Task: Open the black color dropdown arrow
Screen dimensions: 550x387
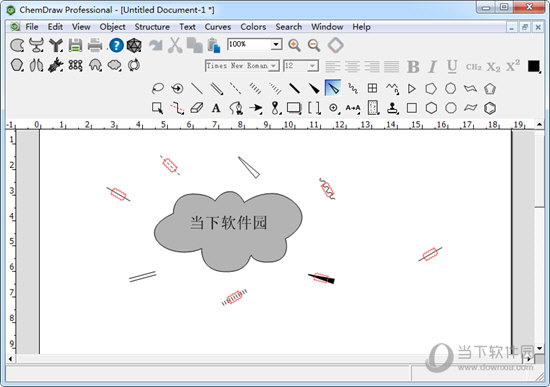Action: pyautogui.click(x=540, y=72)
